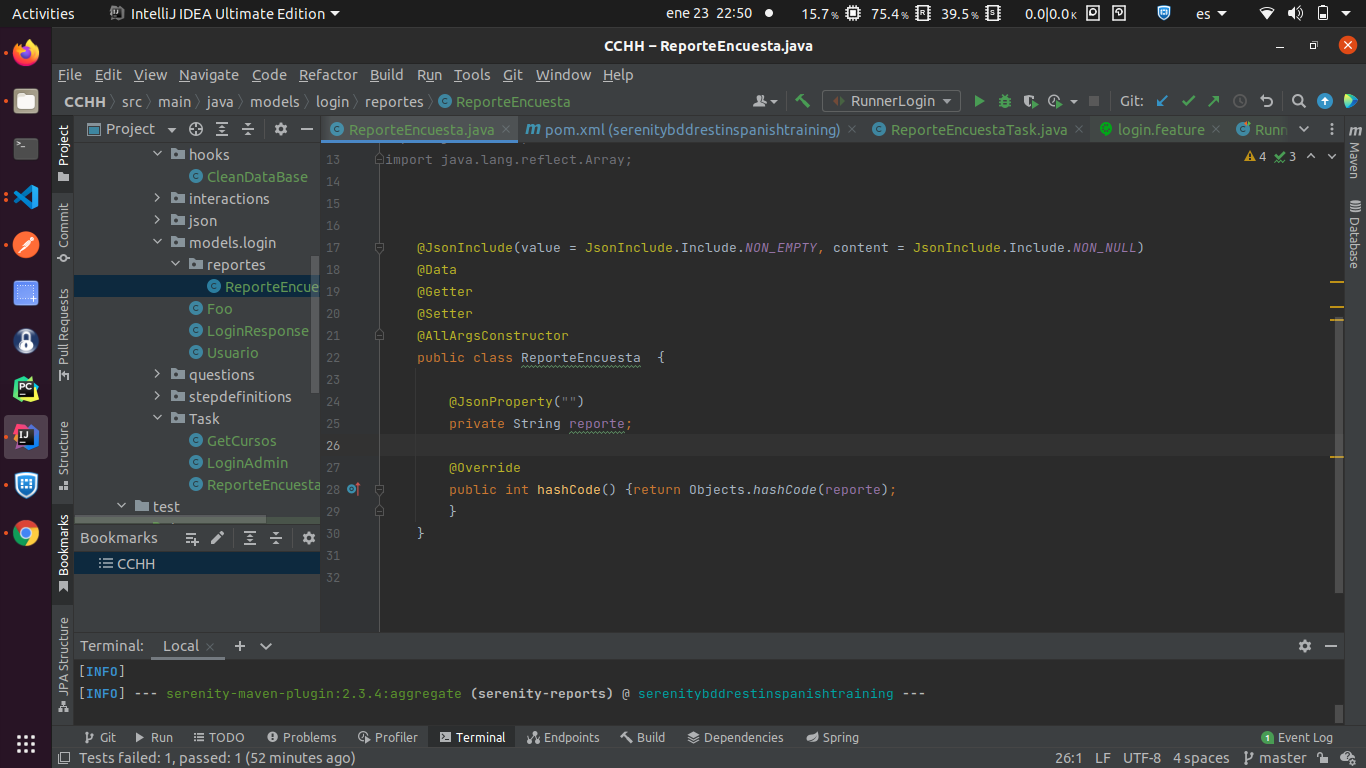Update project from Git
This screenshot has width=1366, height=768.
[1162, 101]
